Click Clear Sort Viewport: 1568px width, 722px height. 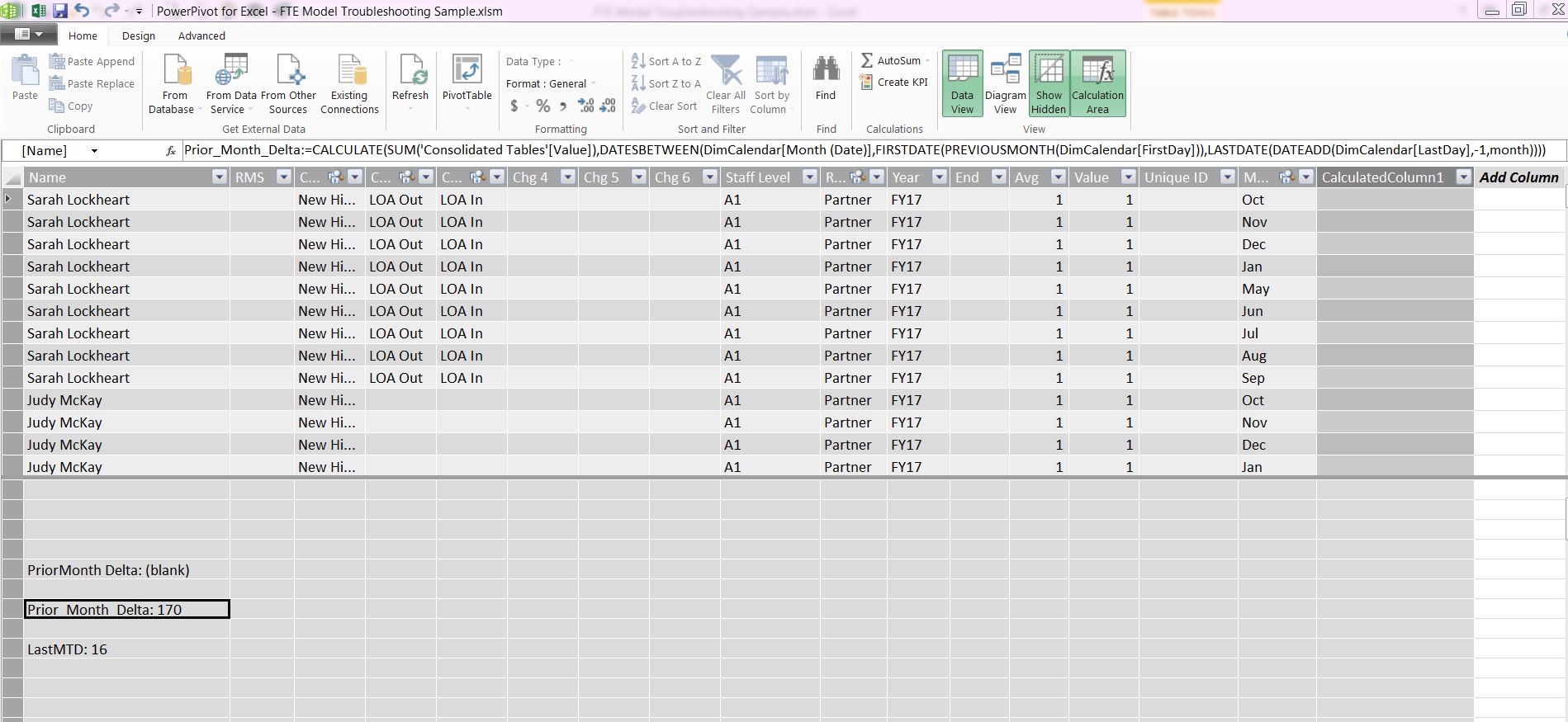tap(665, 106)
